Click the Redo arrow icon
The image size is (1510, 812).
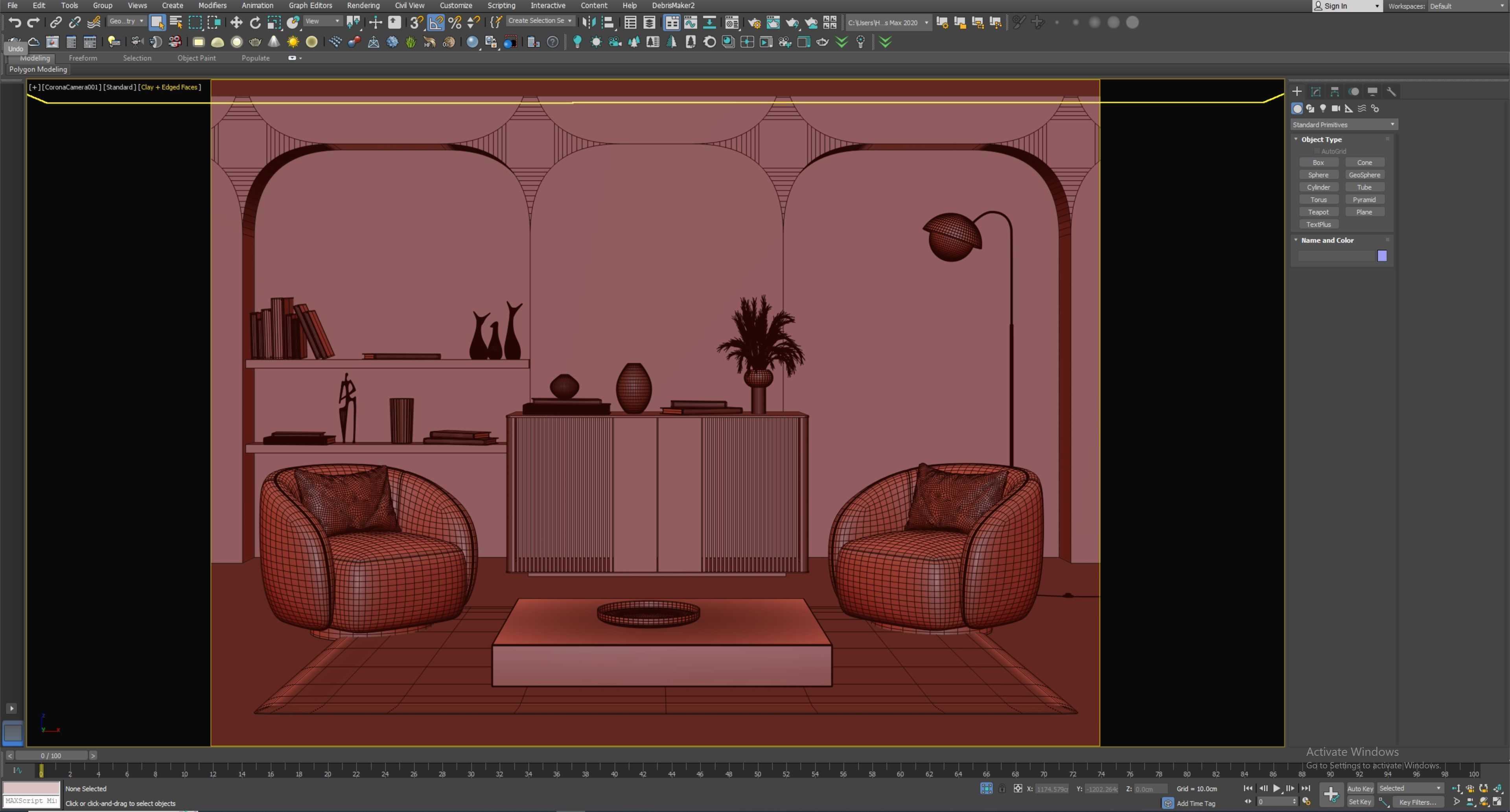(33, 22)
